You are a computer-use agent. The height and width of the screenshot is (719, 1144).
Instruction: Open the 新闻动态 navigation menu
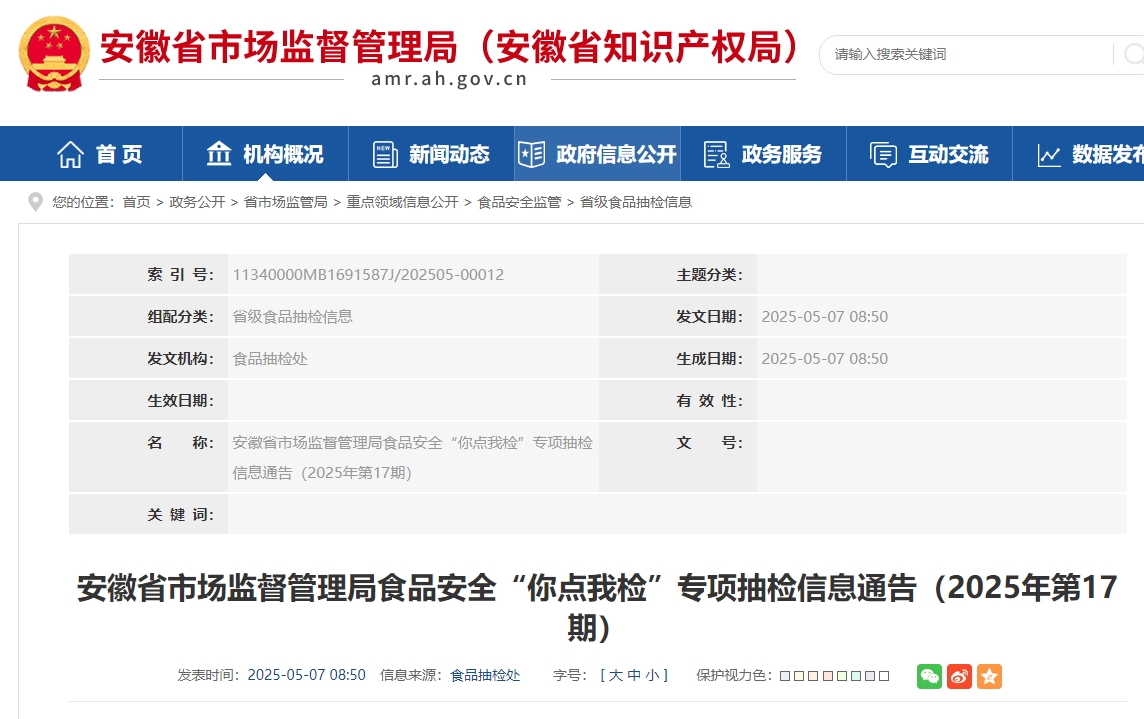pyautogui.click(x=431, y=154)
